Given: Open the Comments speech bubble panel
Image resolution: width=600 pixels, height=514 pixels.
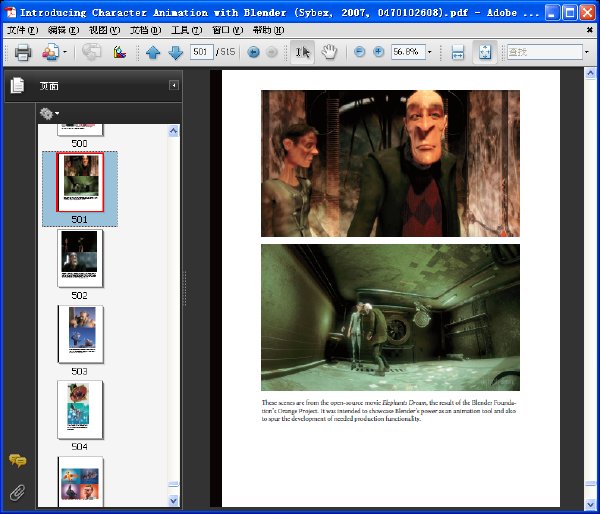Looking at the screenshot, I should pos(17,460).
